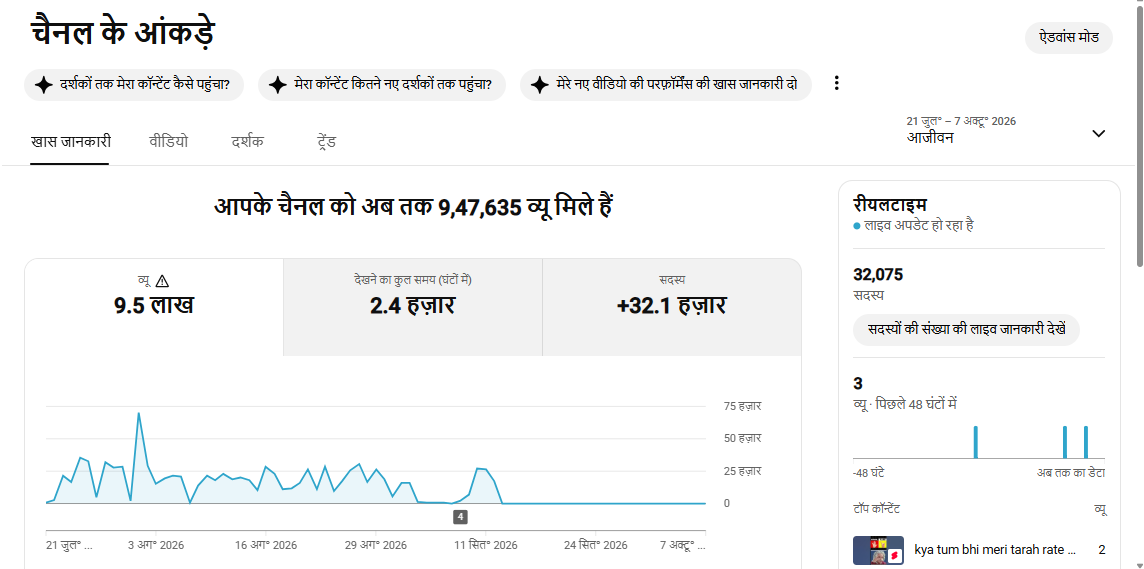Click the '-48 घंटे' chart label
The width and height of the screenshot is (1144, 569).
tap(868, 473)
